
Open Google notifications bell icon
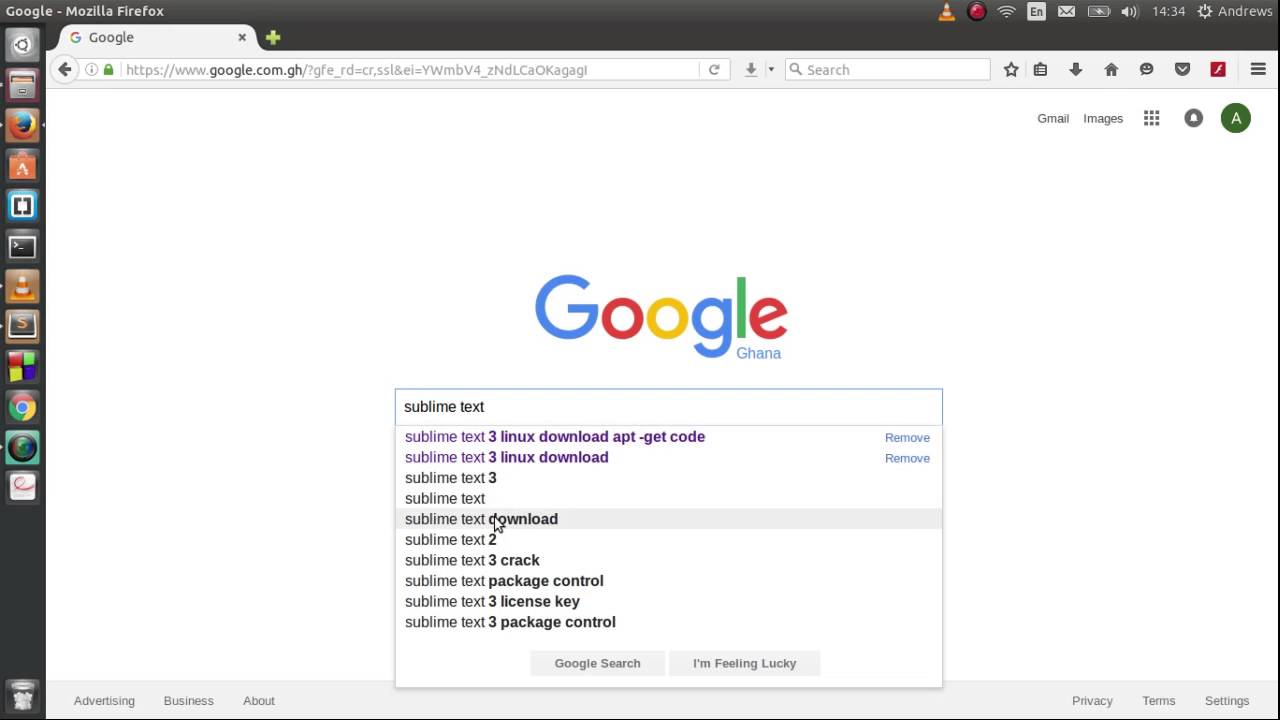pos(1193,118)
